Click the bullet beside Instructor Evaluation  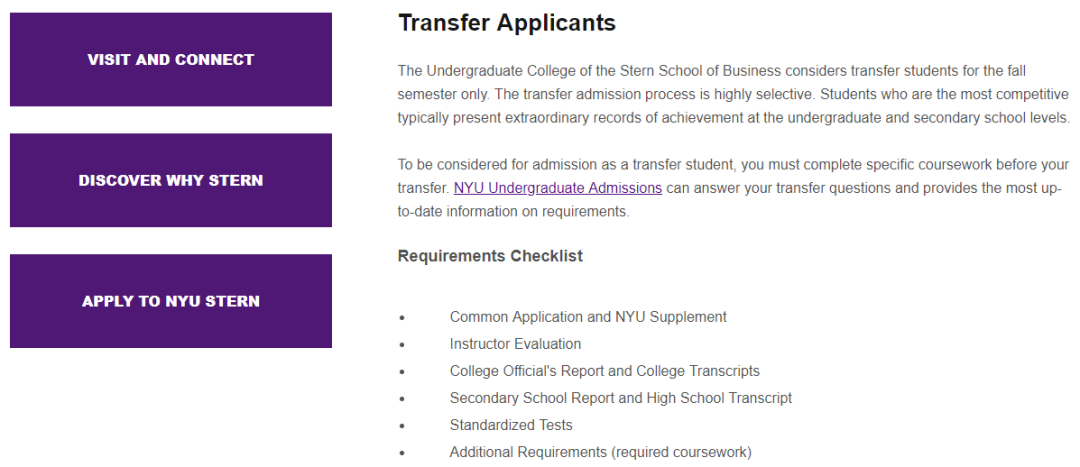coord(402,345)
